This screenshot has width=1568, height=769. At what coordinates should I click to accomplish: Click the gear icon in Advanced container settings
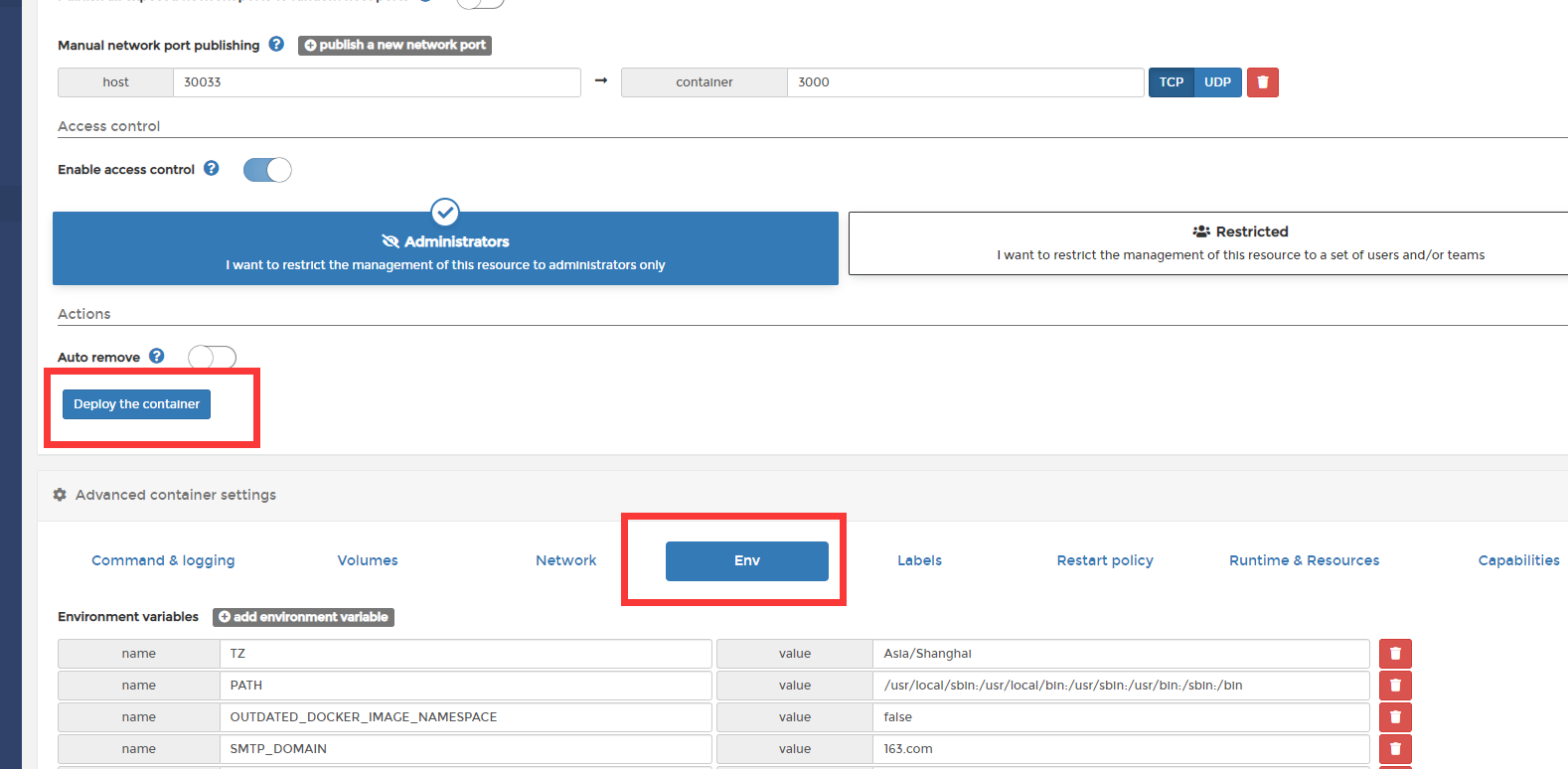60,495
